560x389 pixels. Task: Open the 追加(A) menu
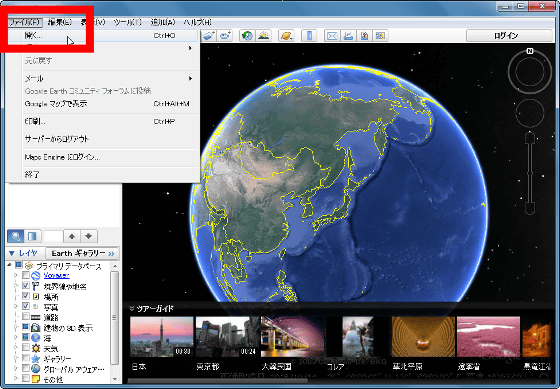coord(163,22)
